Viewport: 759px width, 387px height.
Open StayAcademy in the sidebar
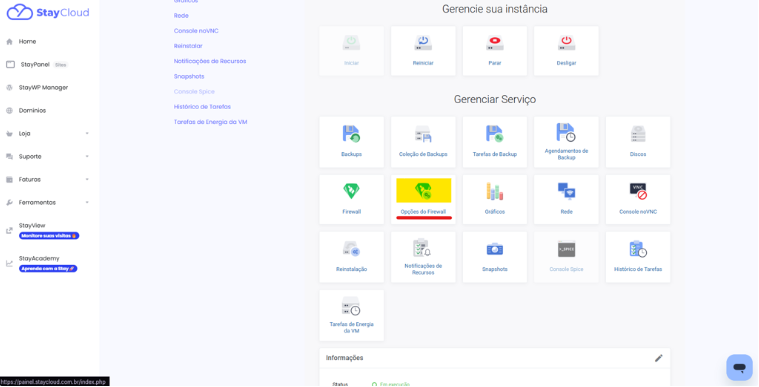39,259
